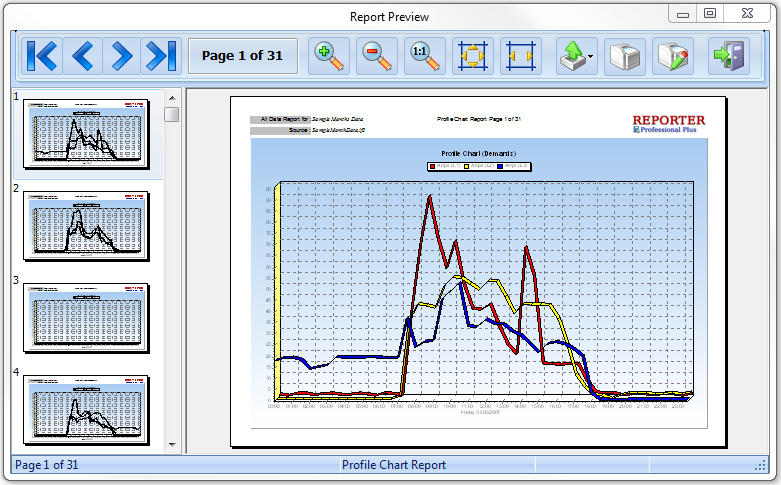Click the blue Amps L3 legend swatch
This screenshot has width=781, height=485.
(x=500, y=167)
